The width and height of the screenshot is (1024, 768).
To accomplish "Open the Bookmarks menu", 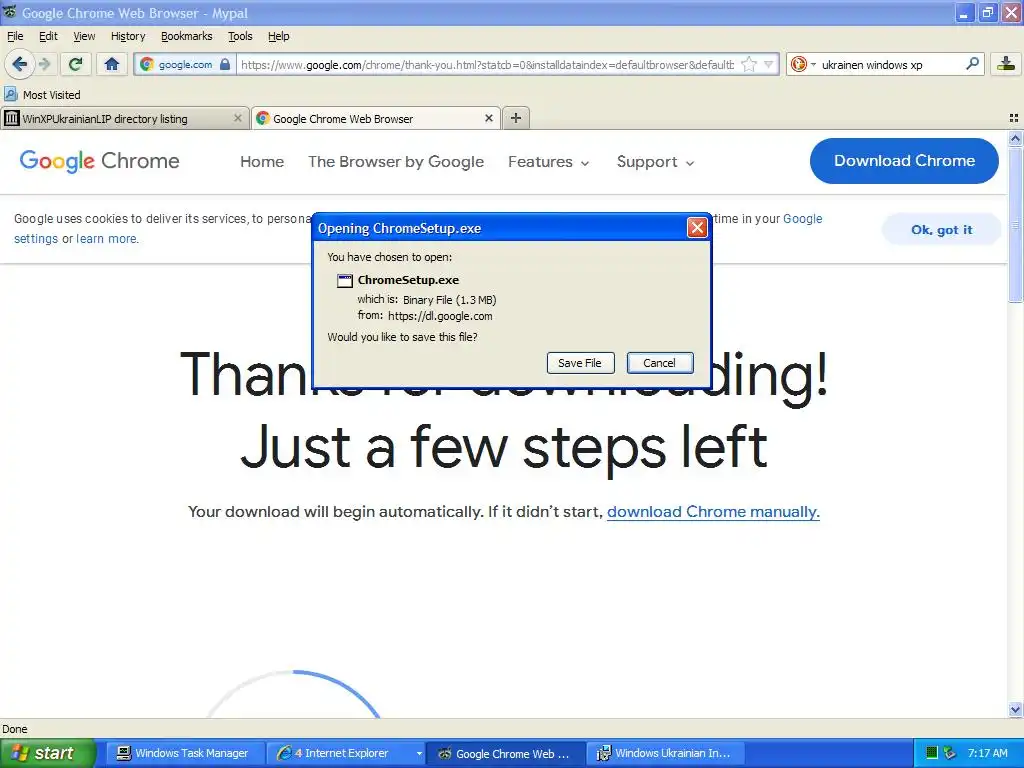I will (187, 36).
